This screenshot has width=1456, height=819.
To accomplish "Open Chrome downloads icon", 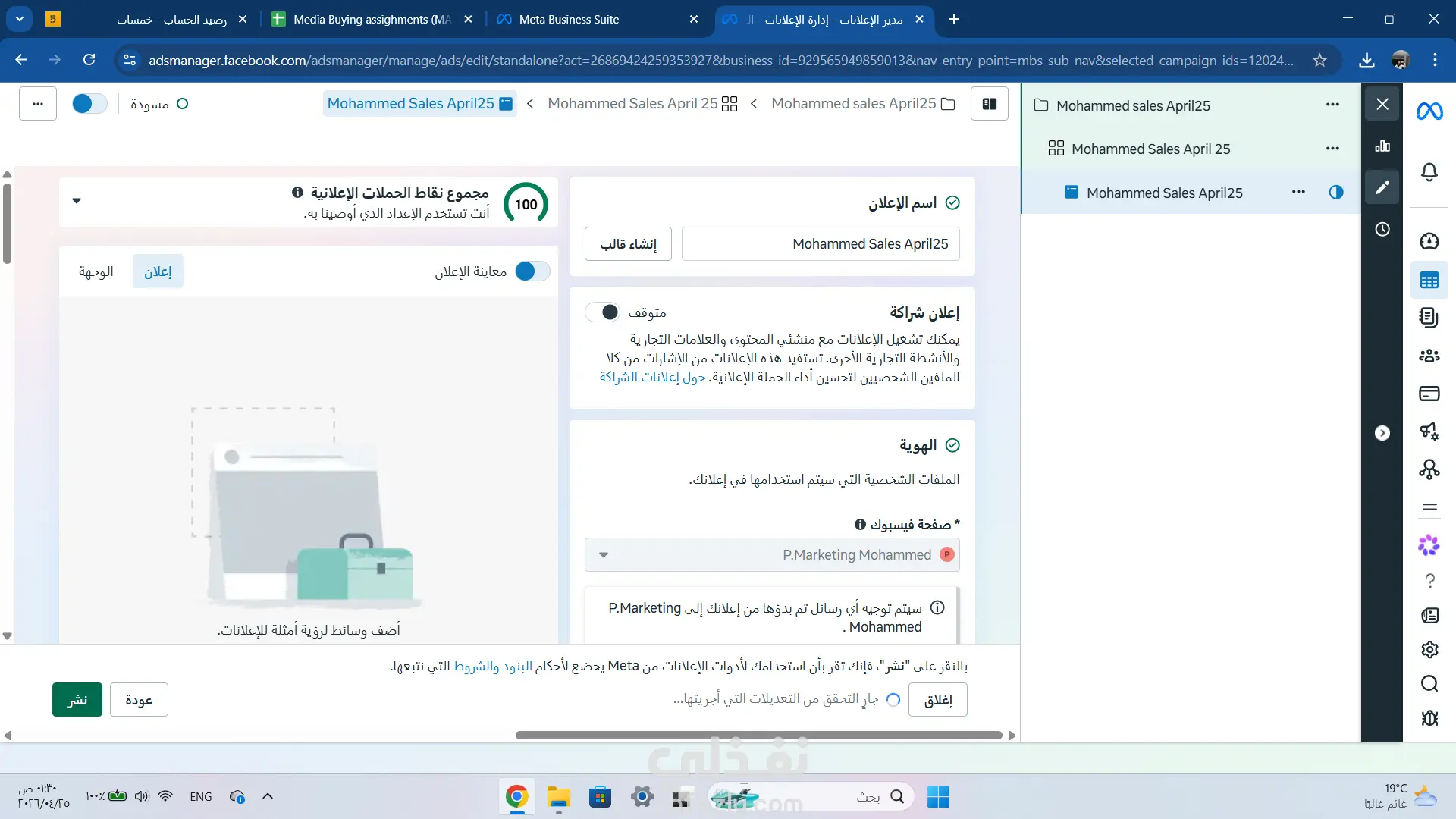I will click(x=1367, y=60).
